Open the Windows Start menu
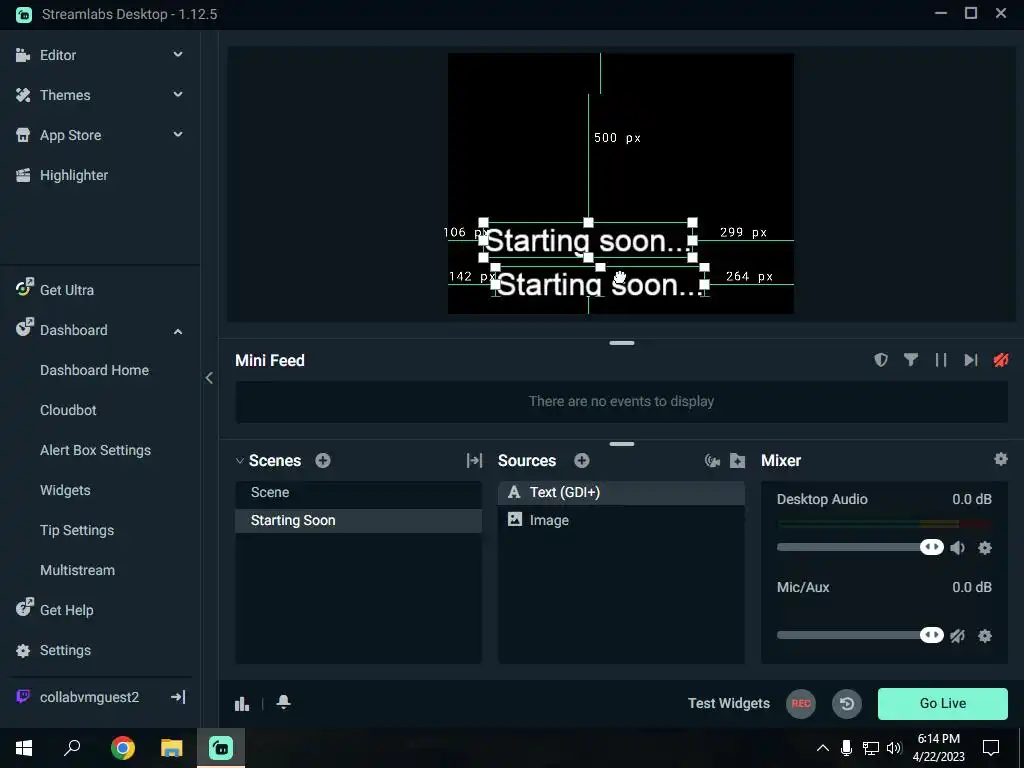The width and height of the screenshot is (1024, 768). pos(24,748)
